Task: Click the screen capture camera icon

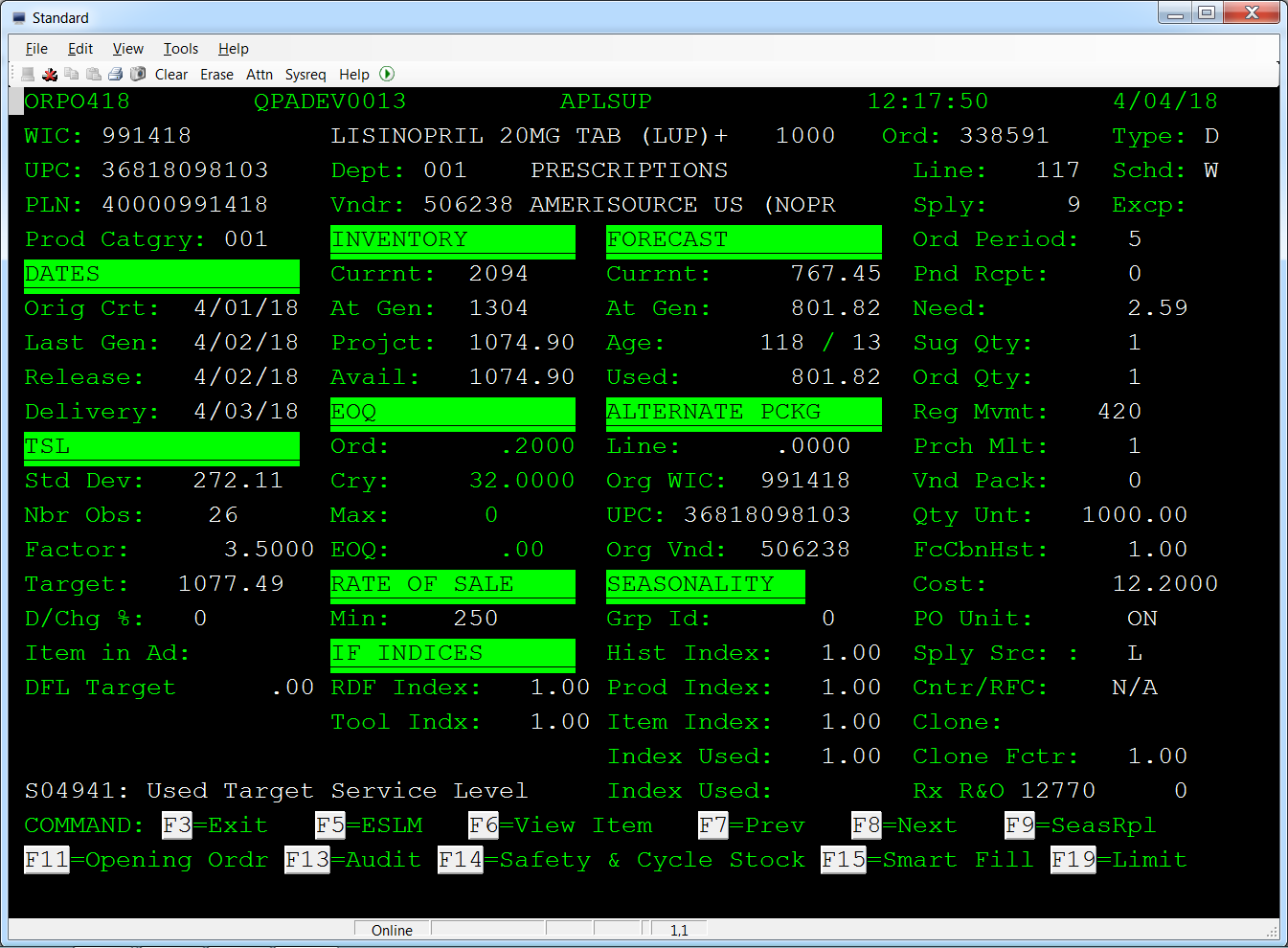Action: (138, 74)
